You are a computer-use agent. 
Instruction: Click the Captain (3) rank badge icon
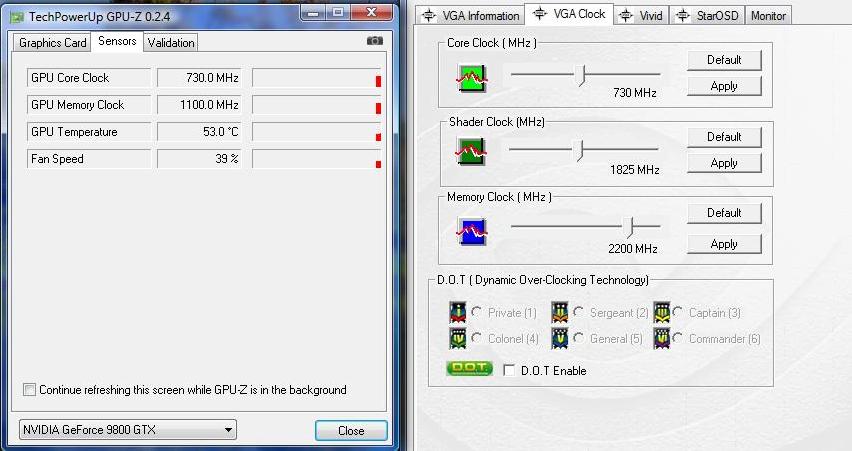coord(661,312)
